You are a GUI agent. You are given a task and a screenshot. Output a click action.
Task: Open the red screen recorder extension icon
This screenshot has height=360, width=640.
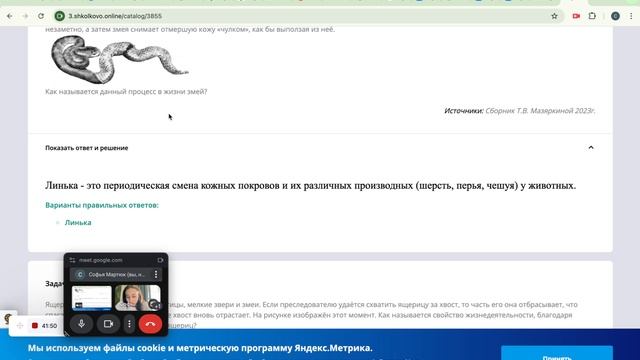click(576, 16)
